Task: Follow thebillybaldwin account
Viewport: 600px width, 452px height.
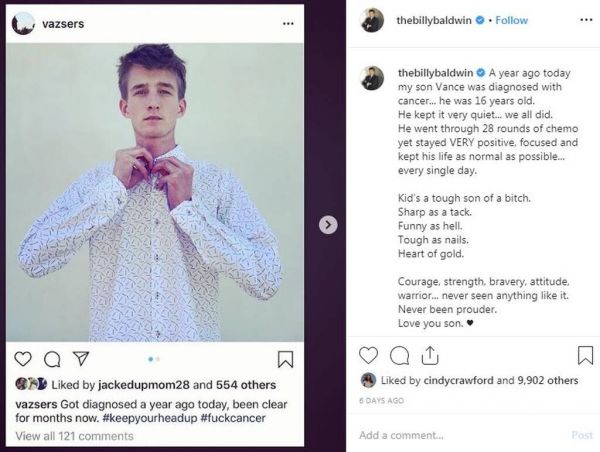Action: pos(512,20)
